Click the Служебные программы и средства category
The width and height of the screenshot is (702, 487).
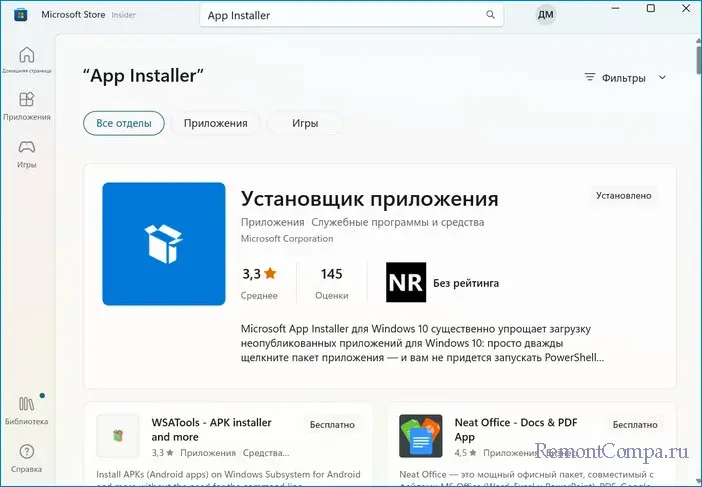coord(398,222)
